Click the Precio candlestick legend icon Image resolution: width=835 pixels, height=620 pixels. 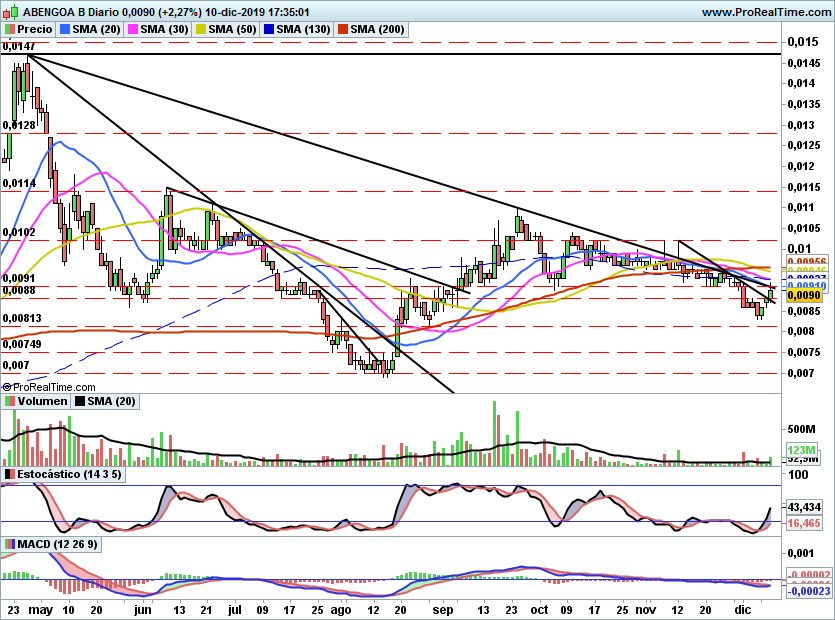(10, 29)
